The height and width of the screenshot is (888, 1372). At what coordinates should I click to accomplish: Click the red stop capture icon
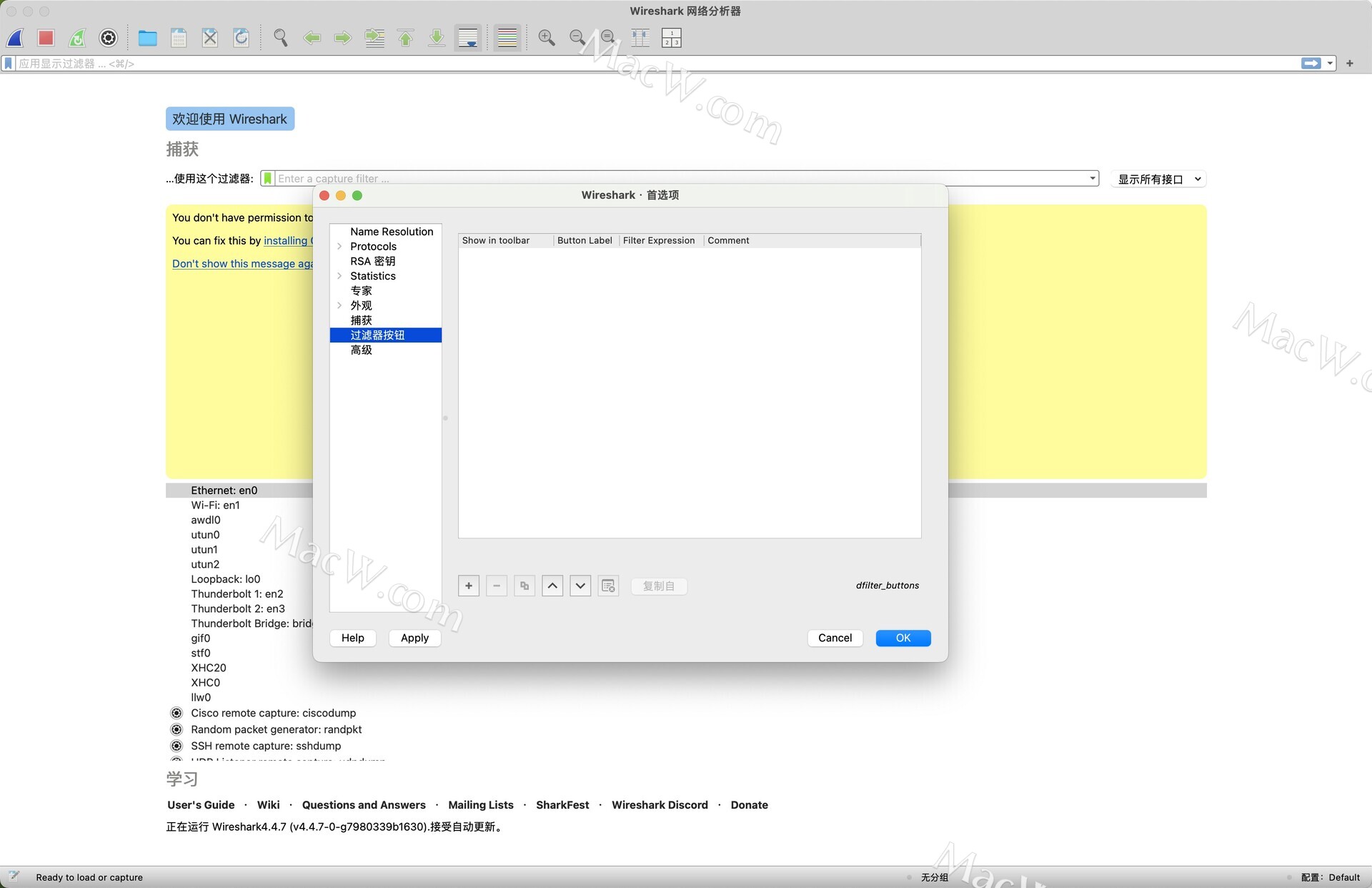tap(46, 37)
